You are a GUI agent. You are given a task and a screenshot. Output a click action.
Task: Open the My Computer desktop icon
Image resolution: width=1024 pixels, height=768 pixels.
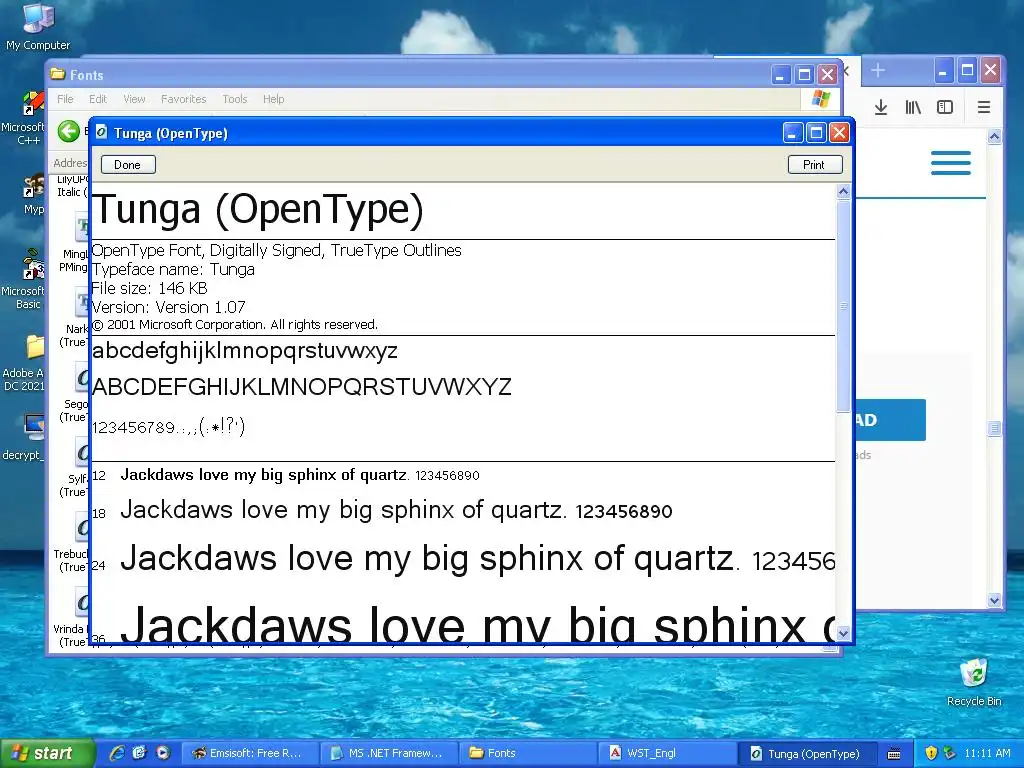37,26
